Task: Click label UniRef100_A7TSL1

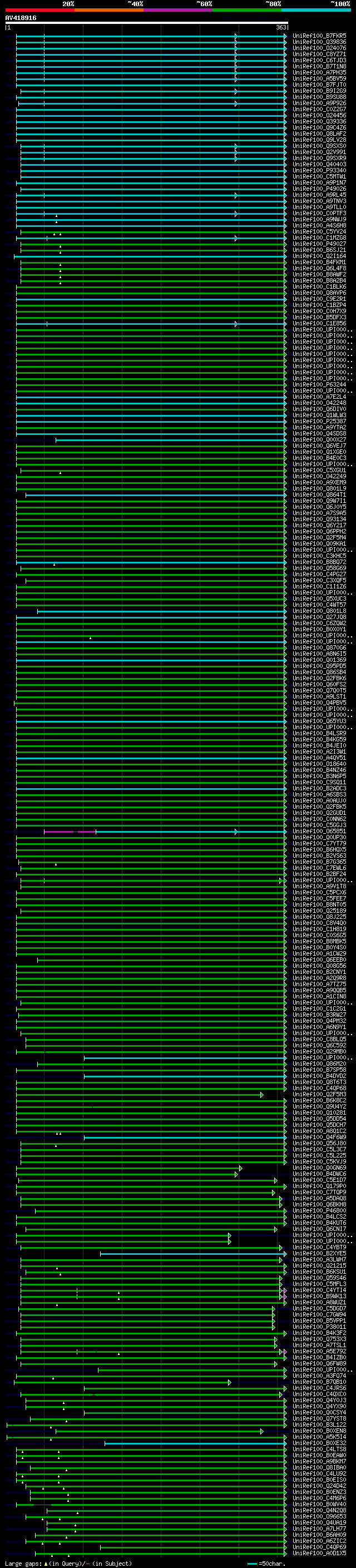Action: click(x=319, y=1345)
